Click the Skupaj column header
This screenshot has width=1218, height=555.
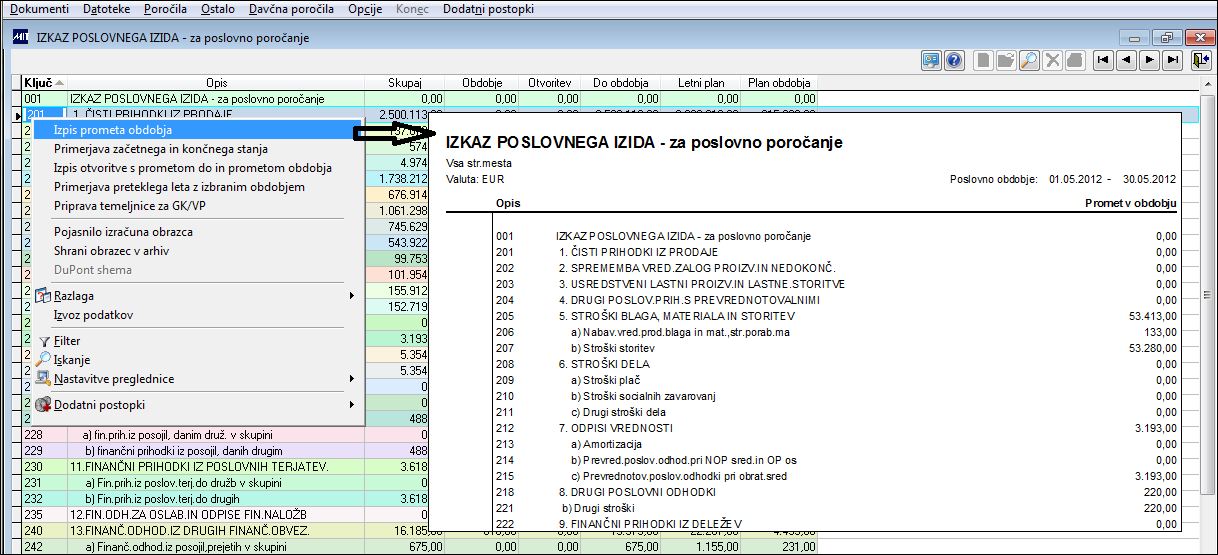click(x=406, y=83)
